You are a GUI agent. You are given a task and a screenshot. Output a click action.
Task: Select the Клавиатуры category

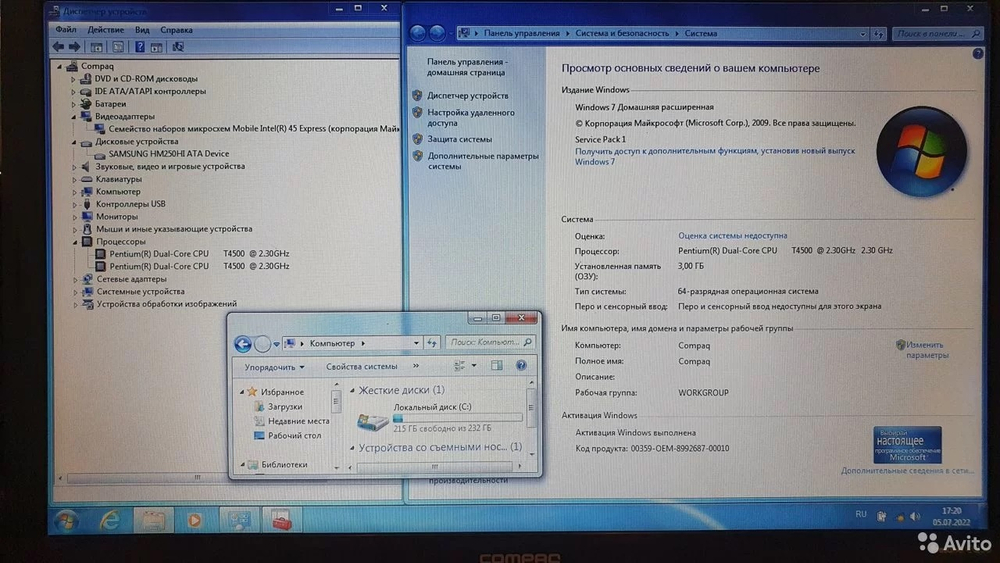click(119, 179)
